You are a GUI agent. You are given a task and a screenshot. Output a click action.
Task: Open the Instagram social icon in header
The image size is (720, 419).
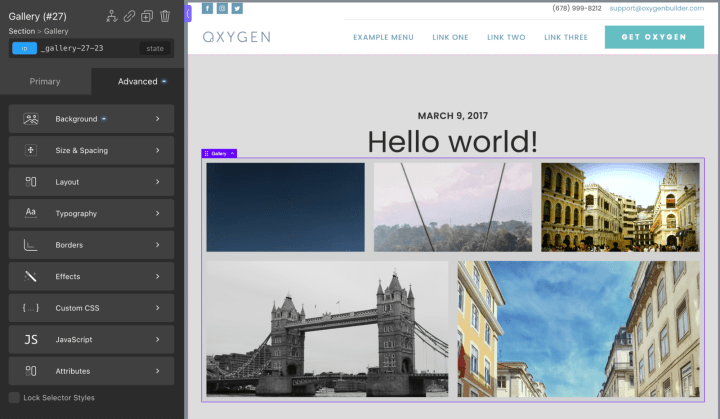point(222,8)
